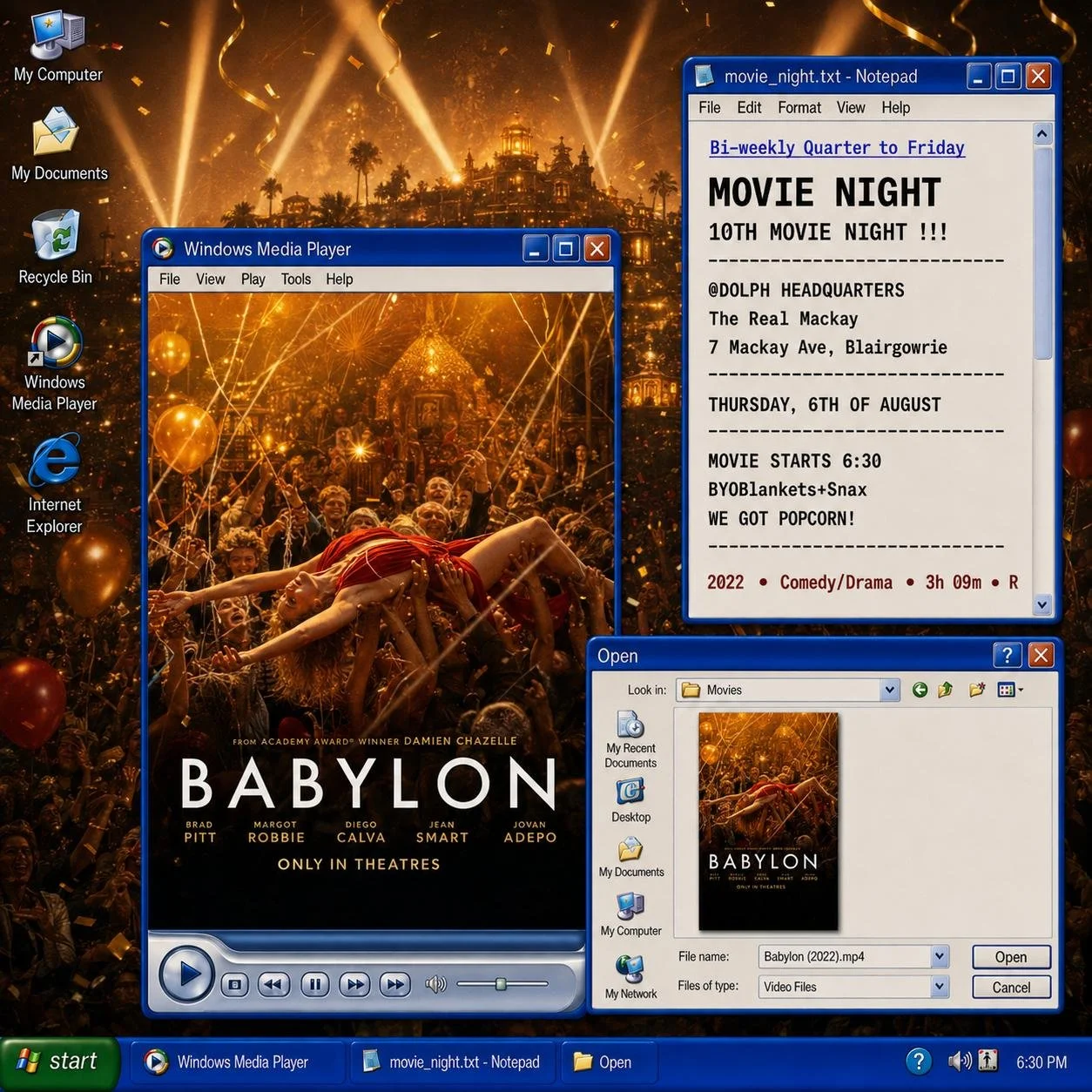Screen dimensions: 1092x1092
Task: Click the large Play button in Media Player
Action: coord(186,974)
